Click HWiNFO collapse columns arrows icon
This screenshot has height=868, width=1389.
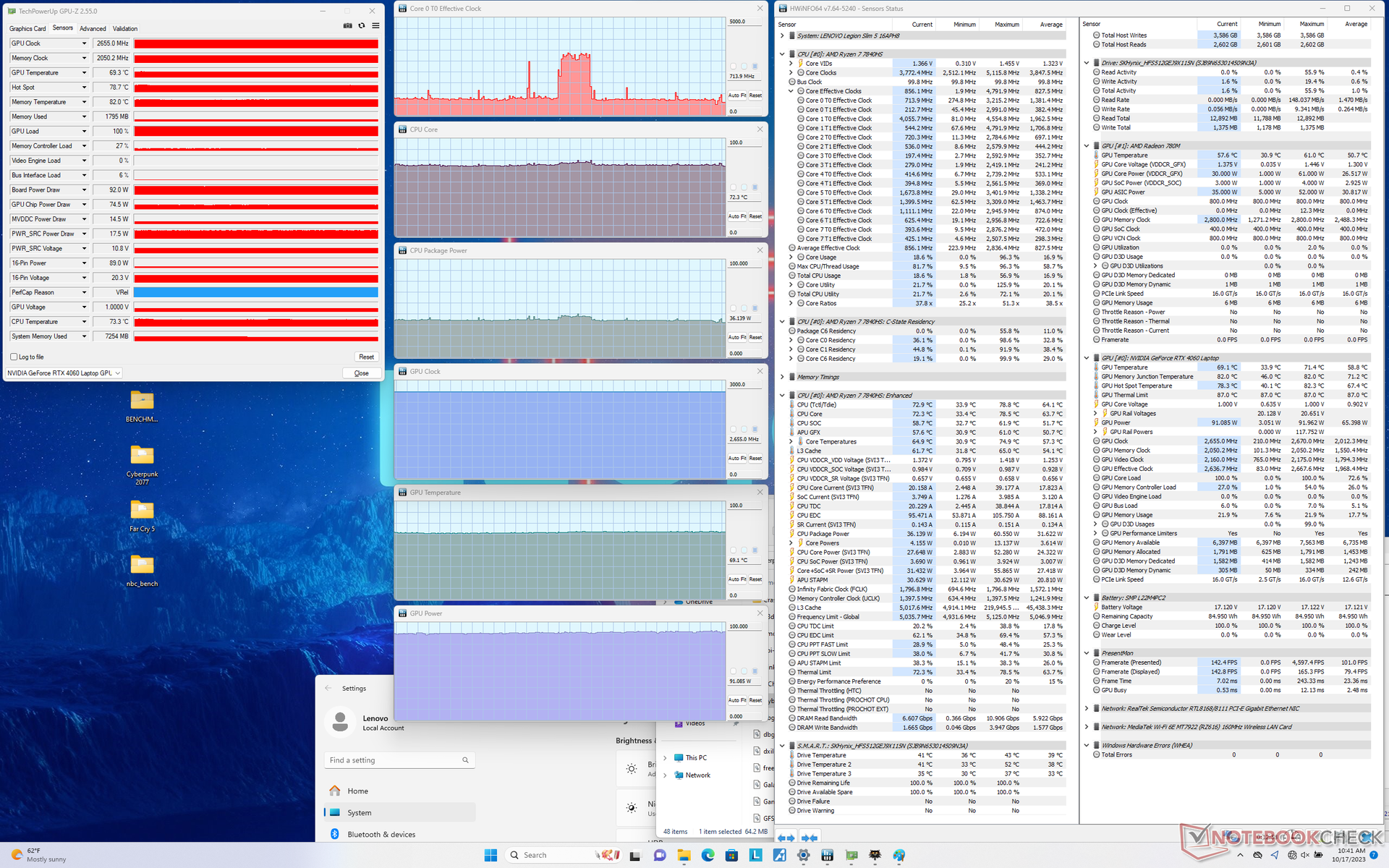(810, 838)
